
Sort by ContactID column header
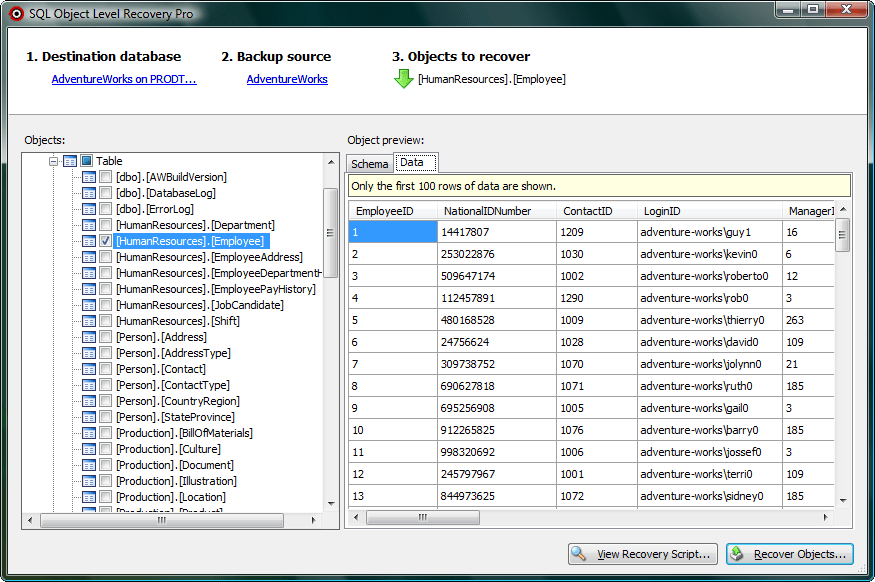click(x=597, y=211)
